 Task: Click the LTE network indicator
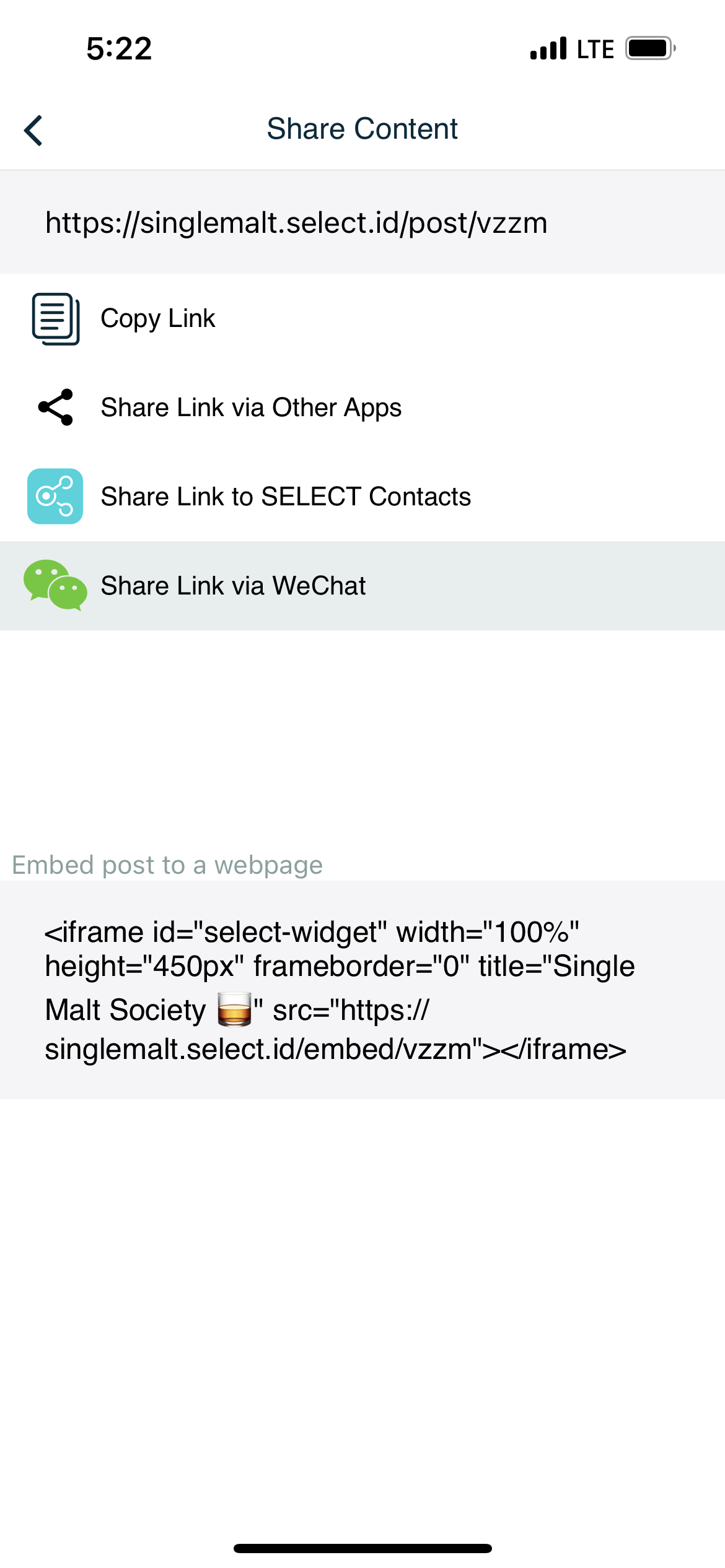[595, 49]
